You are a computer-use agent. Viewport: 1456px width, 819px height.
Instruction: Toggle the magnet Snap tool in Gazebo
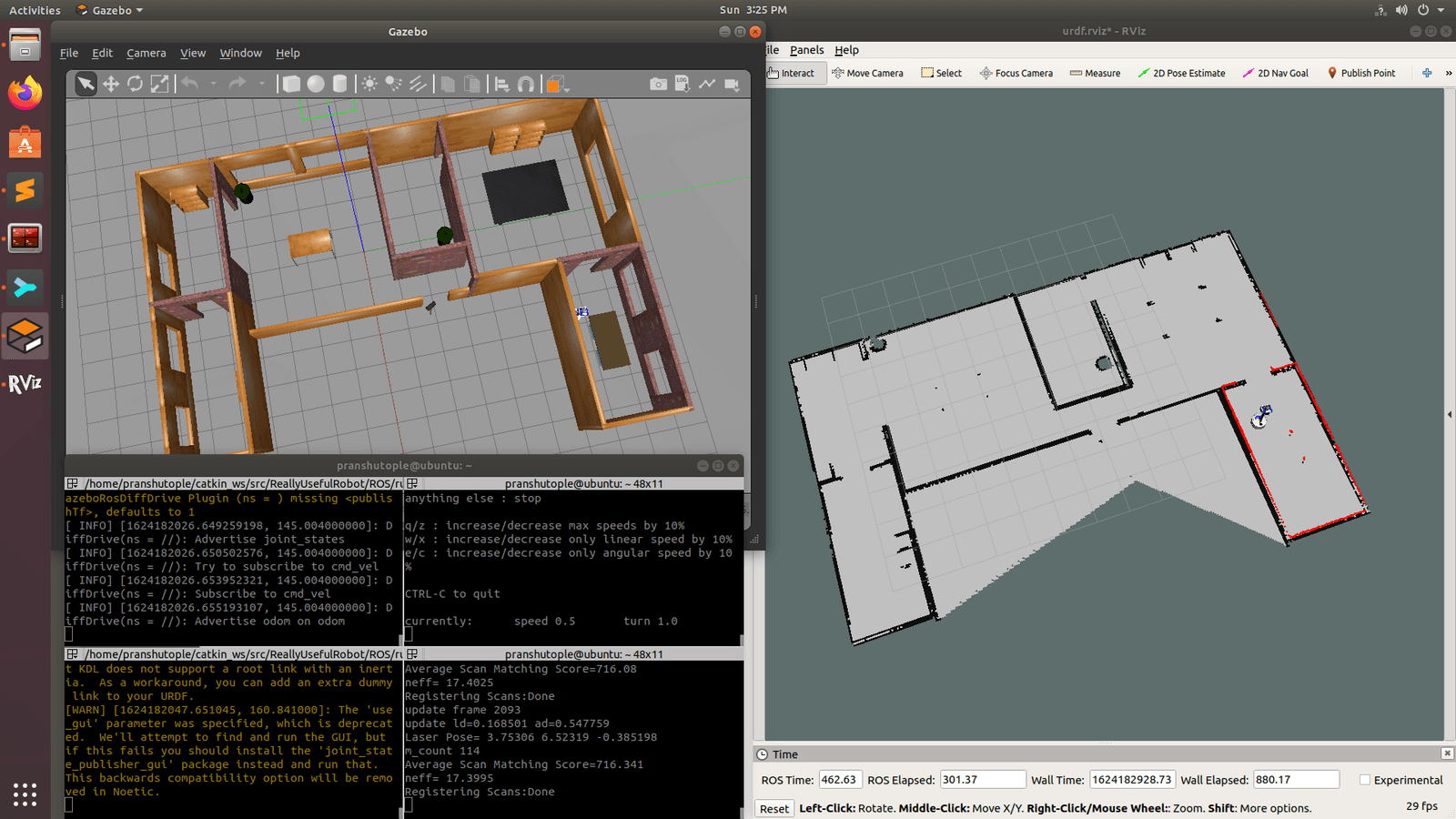526,84
